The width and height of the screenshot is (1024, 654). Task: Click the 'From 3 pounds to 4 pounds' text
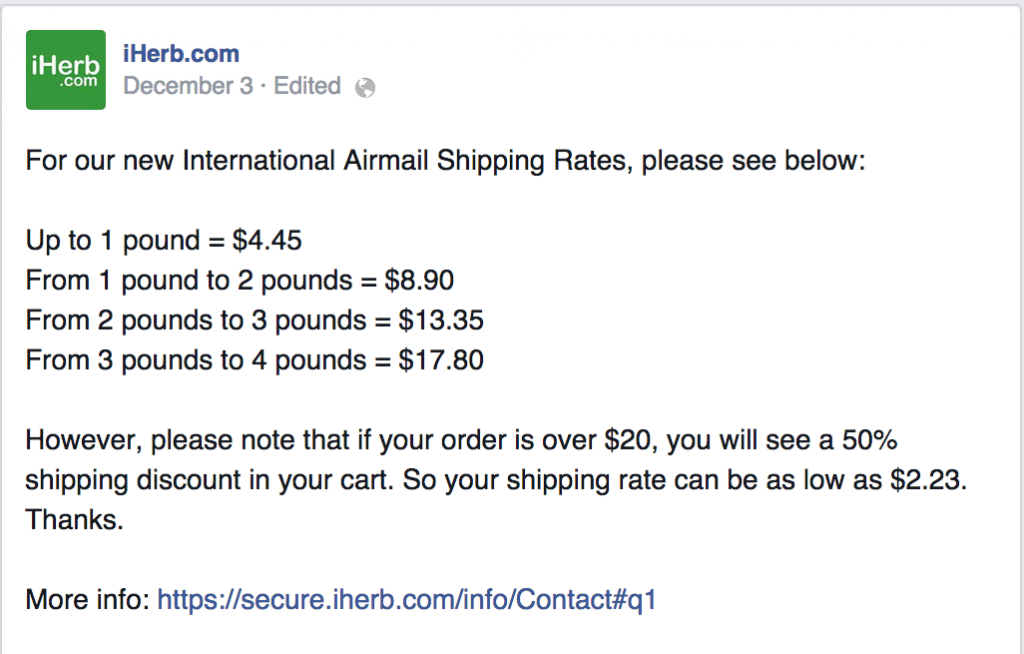click(x=196, y=361)
